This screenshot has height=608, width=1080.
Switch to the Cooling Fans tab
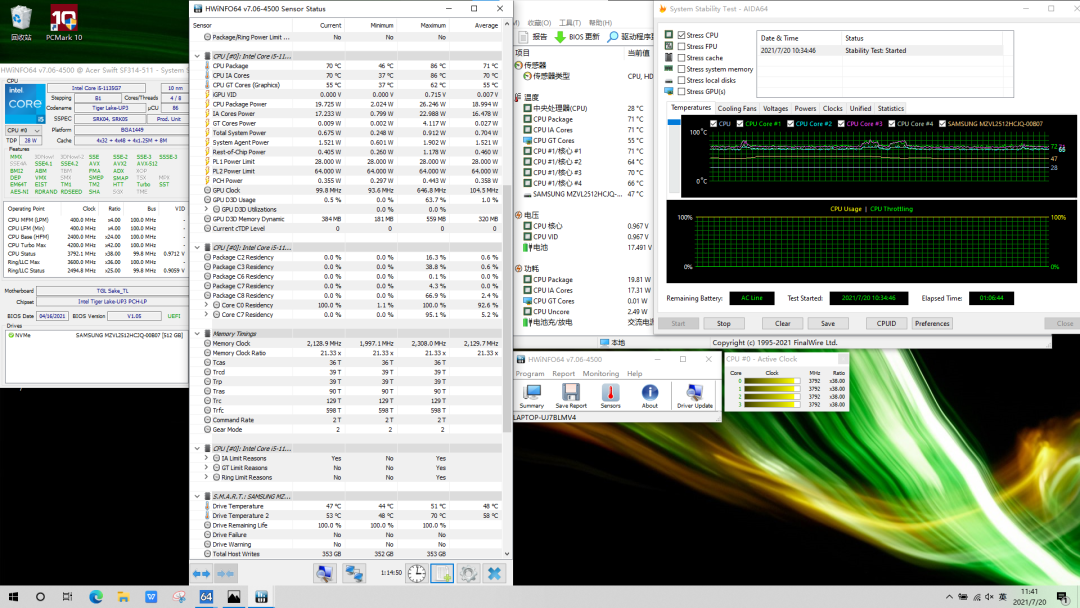(737, 108)
